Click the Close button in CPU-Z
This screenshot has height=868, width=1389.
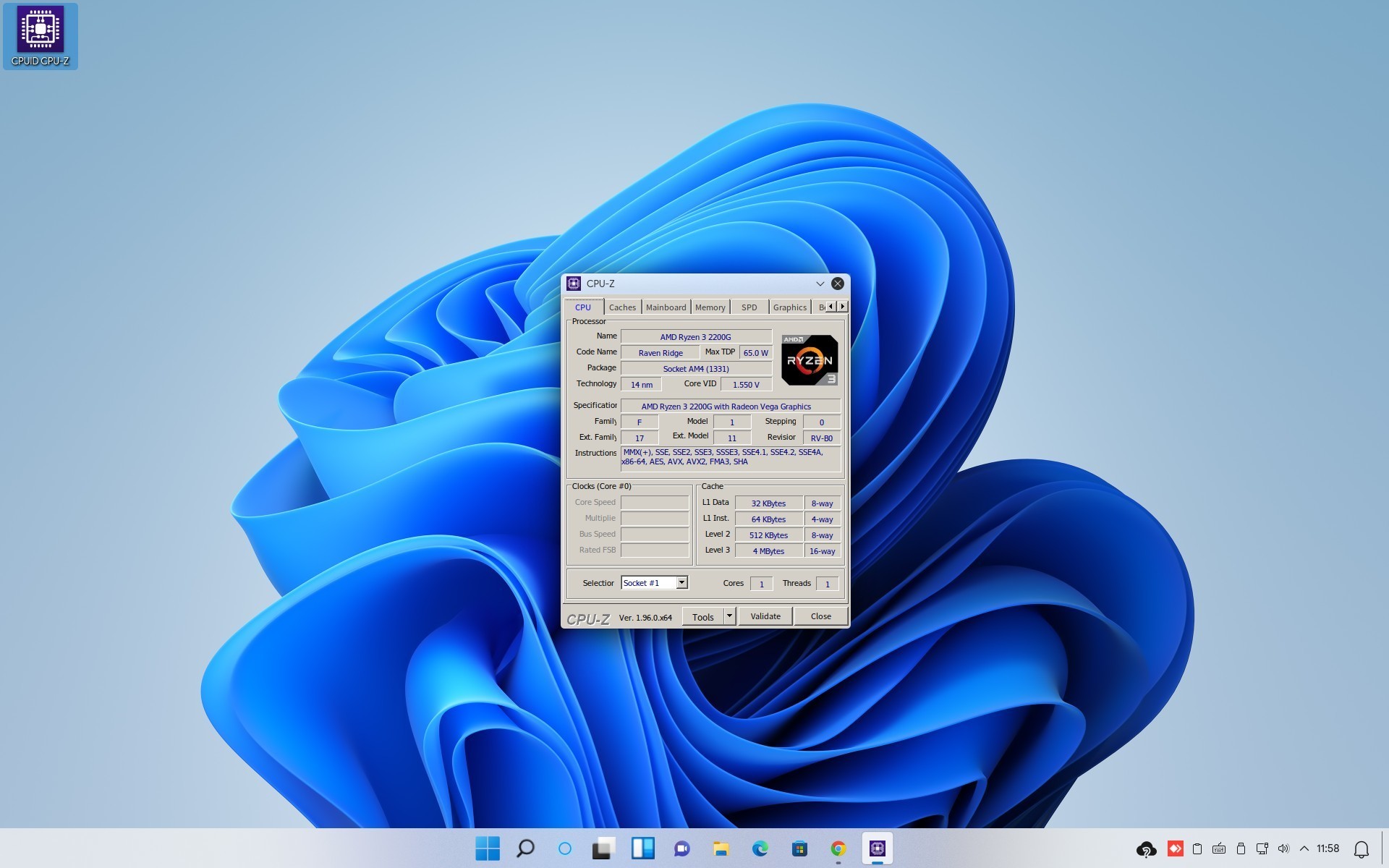coord(821,616)
